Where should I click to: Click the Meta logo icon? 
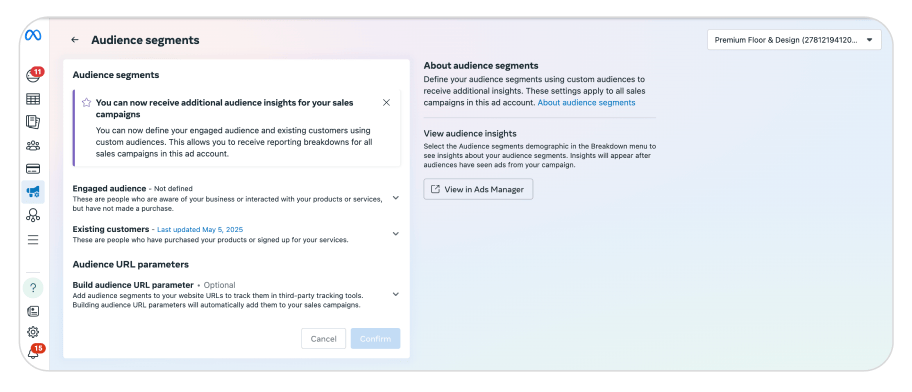point(33,35)
